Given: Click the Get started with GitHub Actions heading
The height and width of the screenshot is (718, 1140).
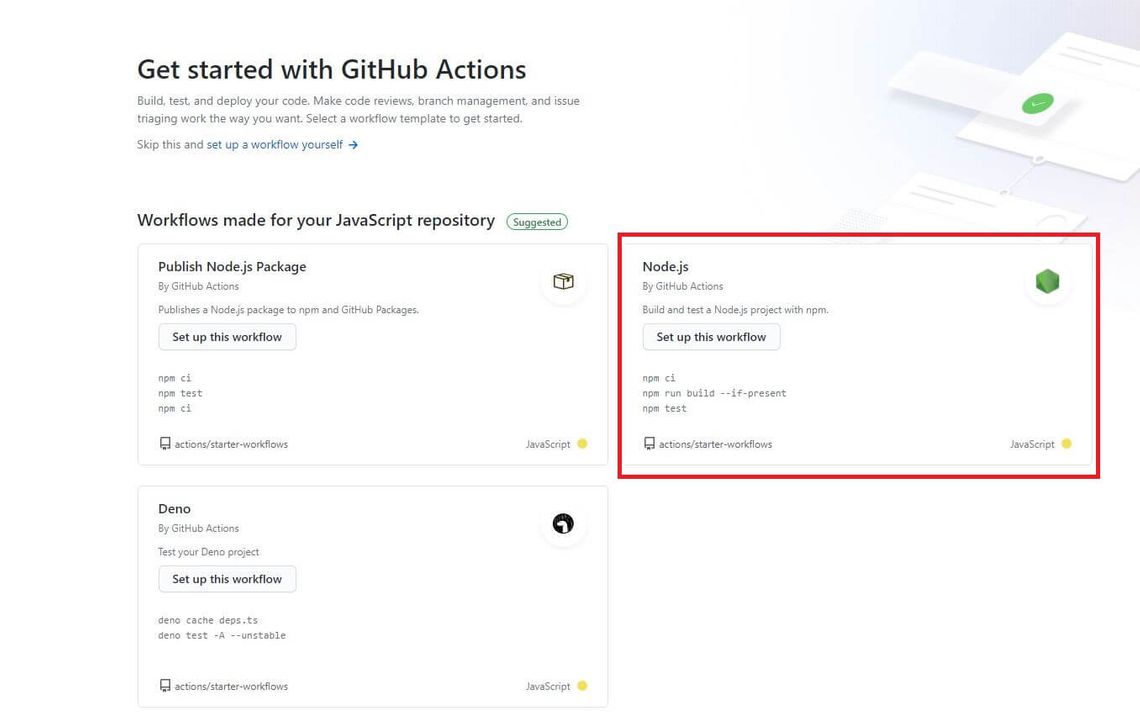Looking at the screenshot, I should coord(331,69).
